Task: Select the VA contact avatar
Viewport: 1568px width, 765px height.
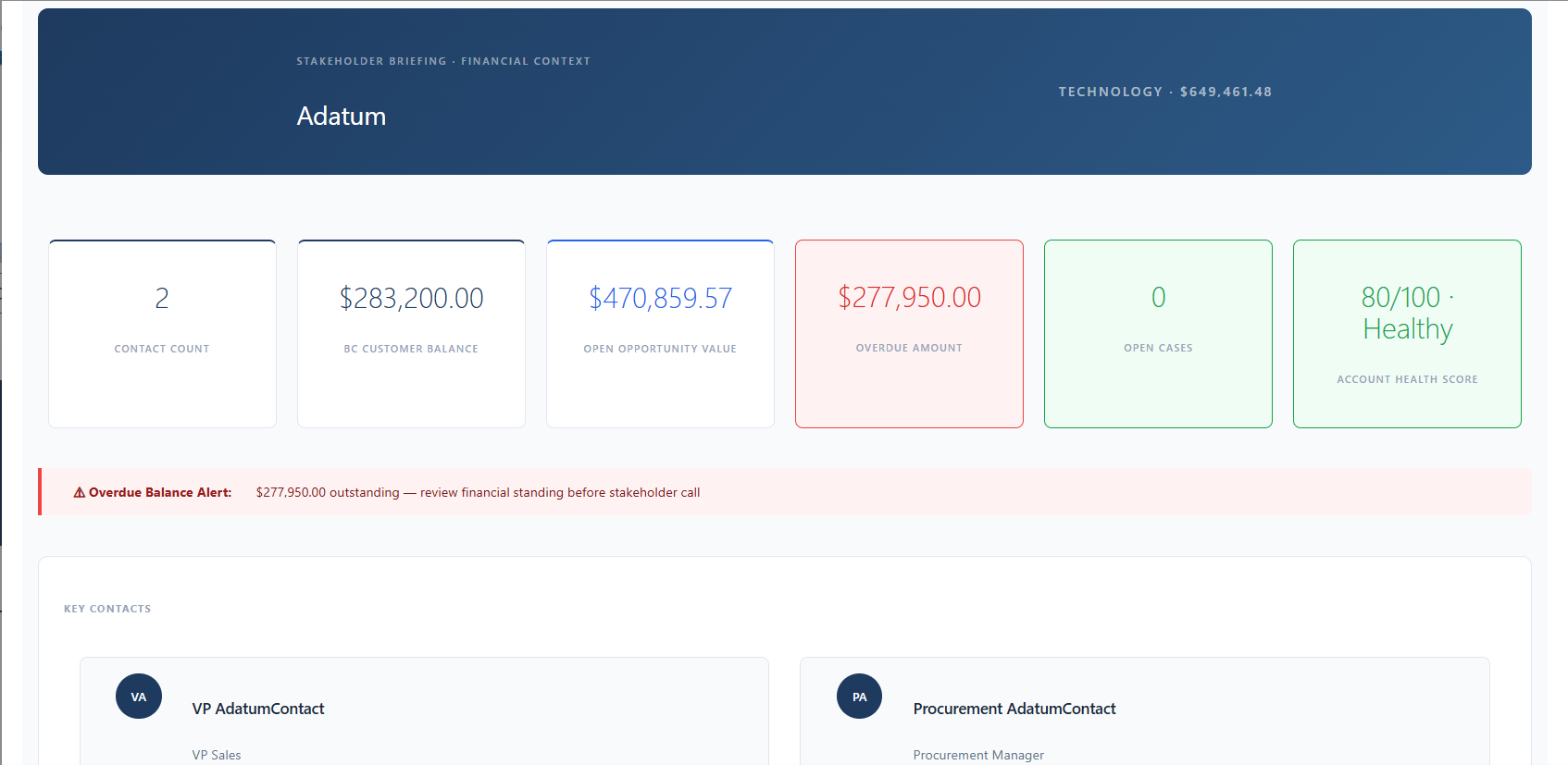Action: (139, 697)
